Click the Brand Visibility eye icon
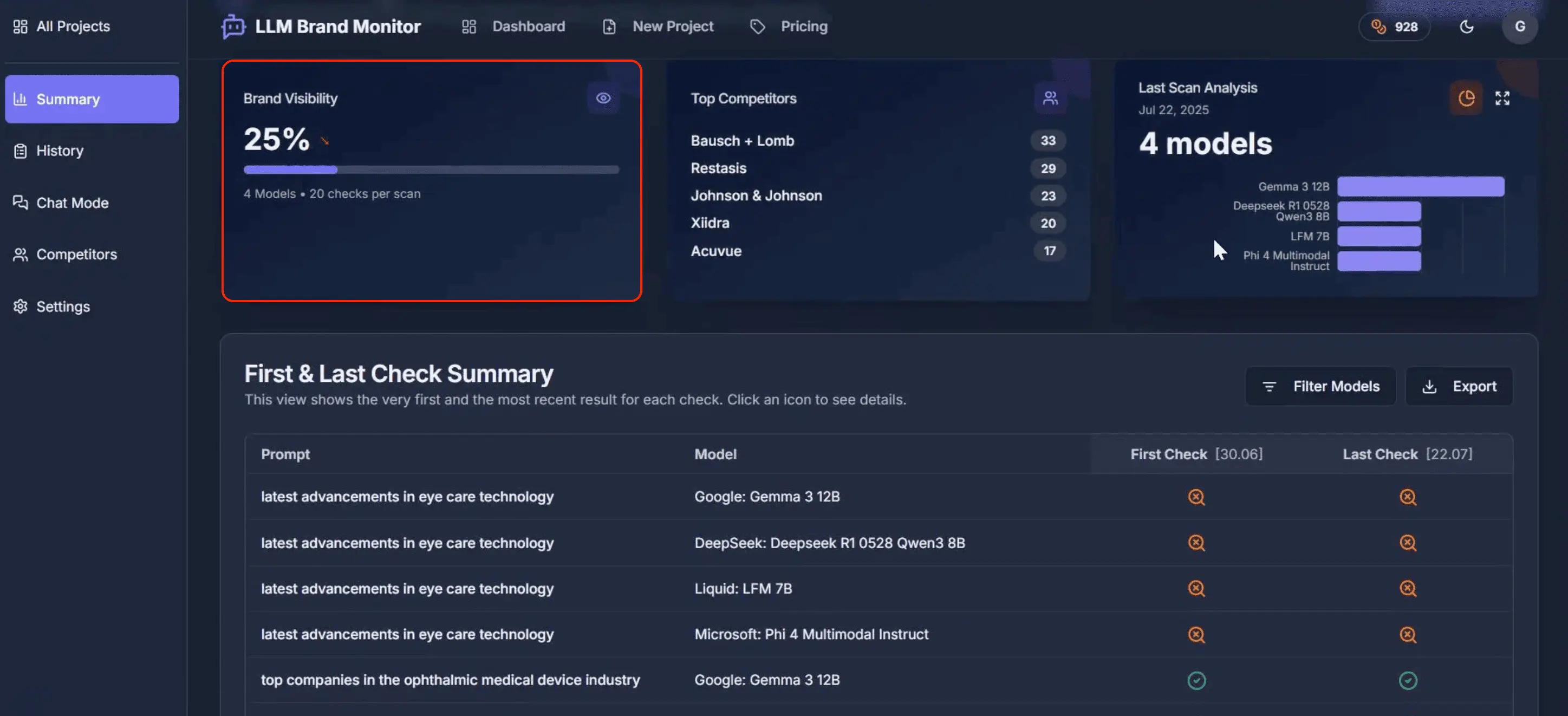The height and width of the screenshot is (716, 1568). [x=603, y=98]
